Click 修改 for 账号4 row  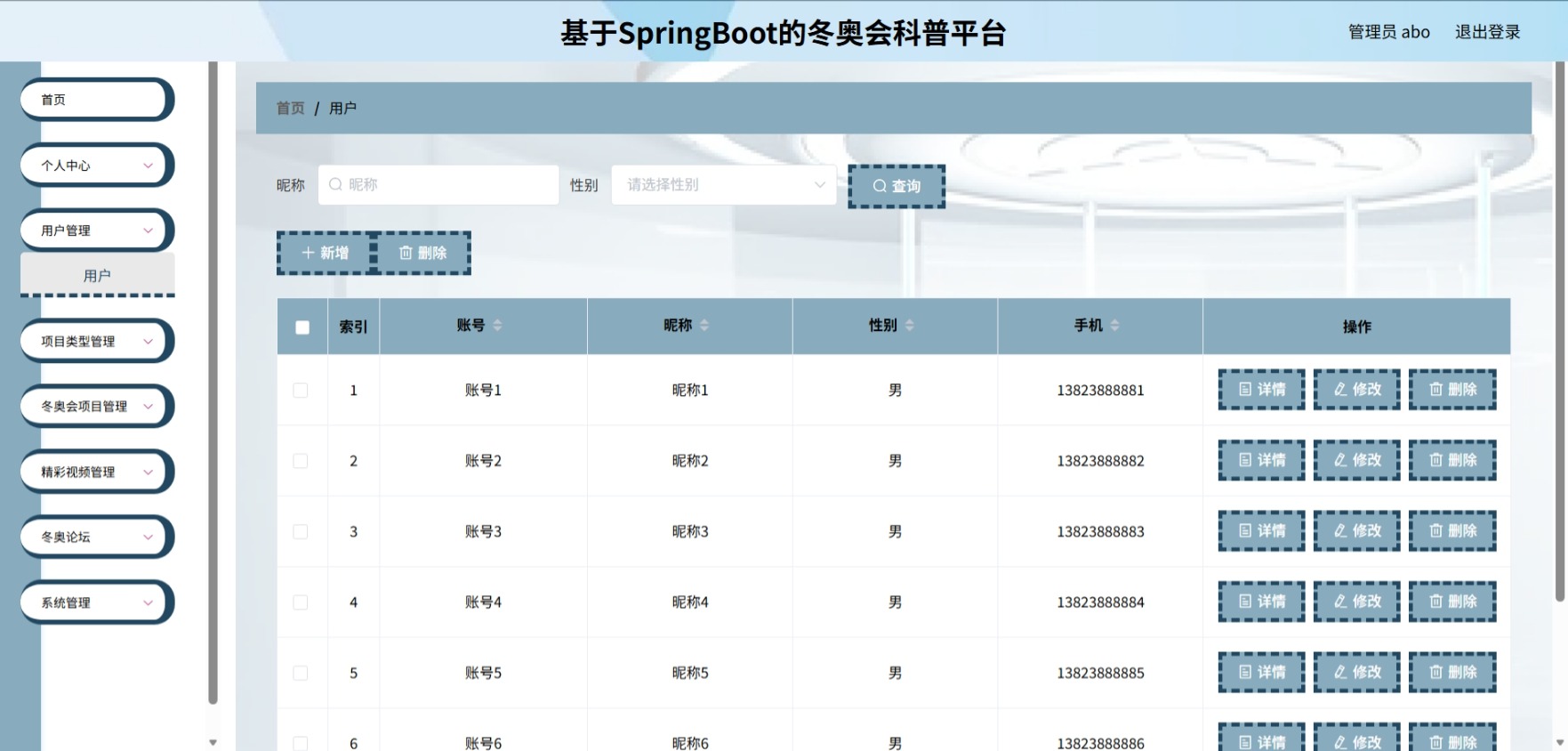[1356, 602]
